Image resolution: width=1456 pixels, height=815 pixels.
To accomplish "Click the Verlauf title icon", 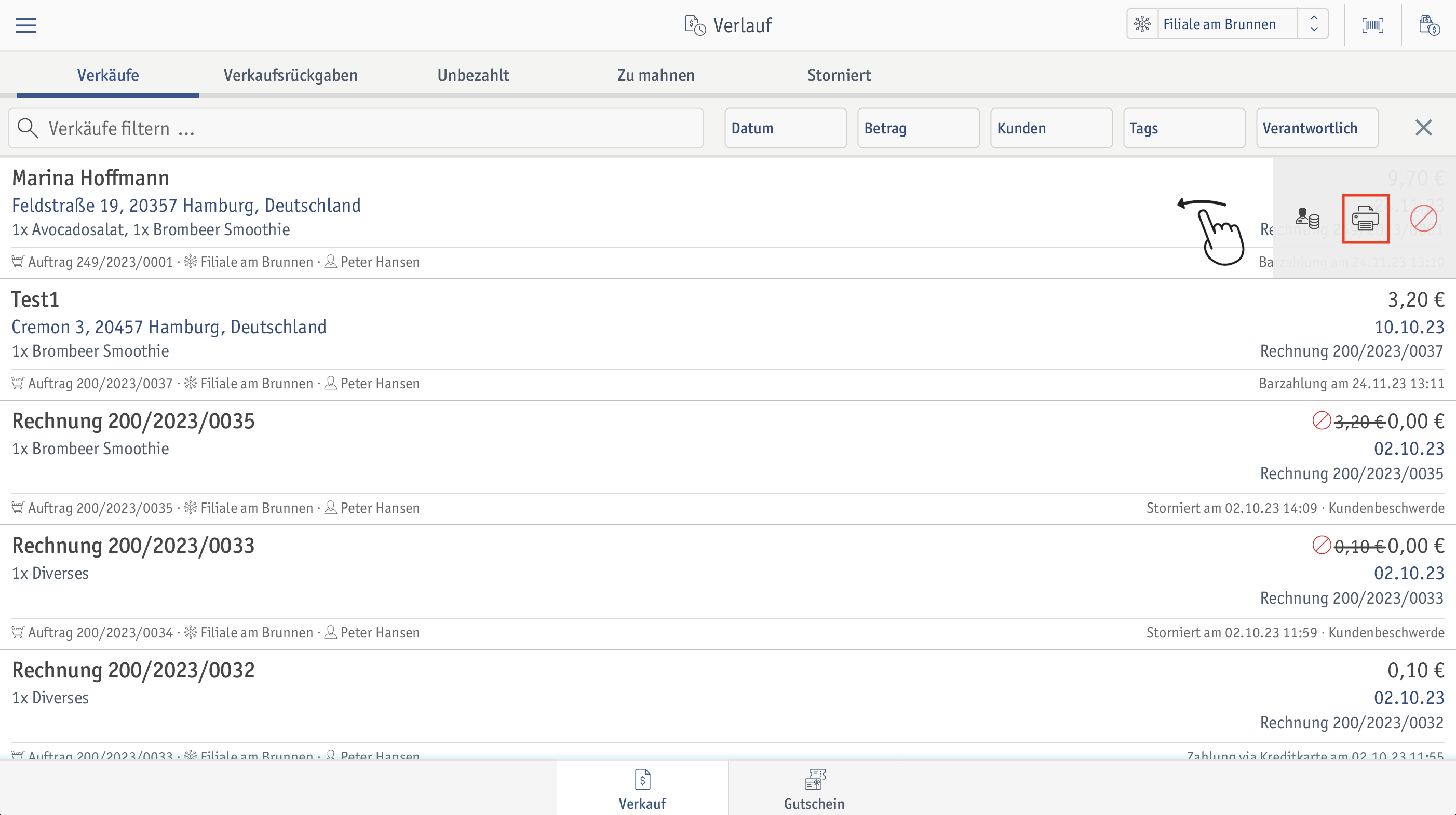I will tap(695, 25).
